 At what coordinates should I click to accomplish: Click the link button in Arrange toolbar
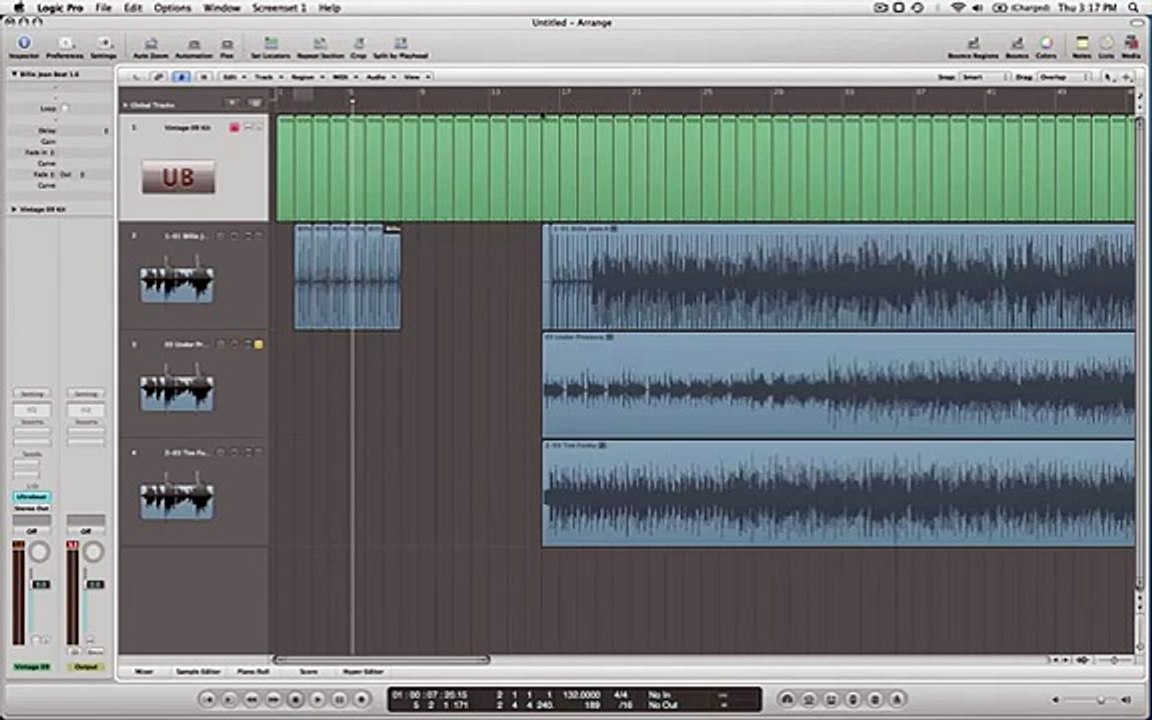click(158, 76)
